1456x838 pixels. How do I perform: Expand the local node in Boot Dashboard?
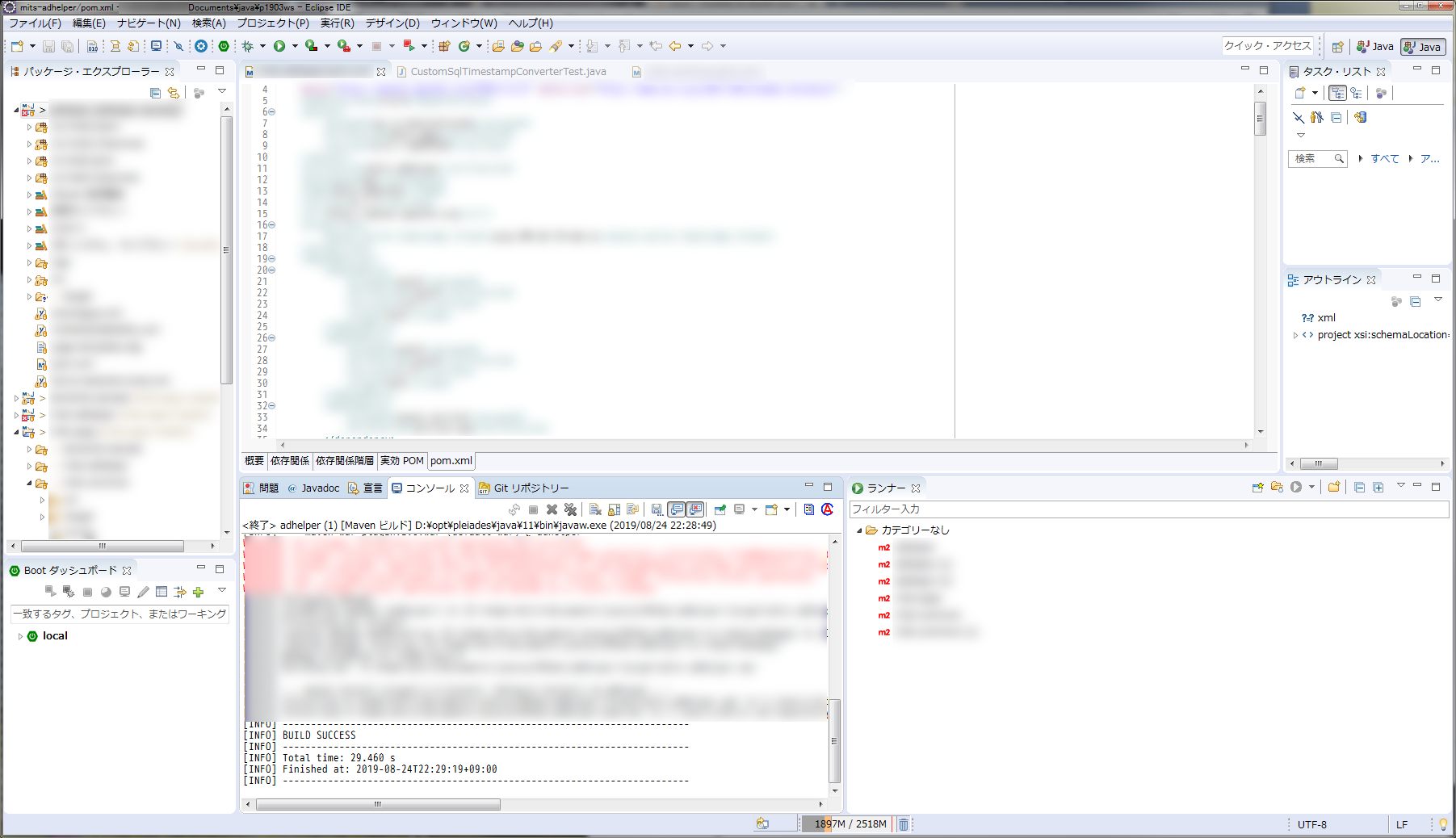20,636
